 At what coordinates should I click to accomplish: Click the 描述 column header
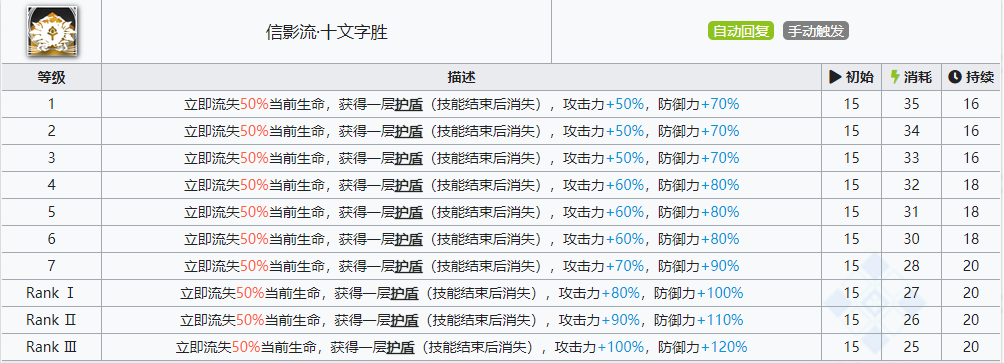[461, 77]
